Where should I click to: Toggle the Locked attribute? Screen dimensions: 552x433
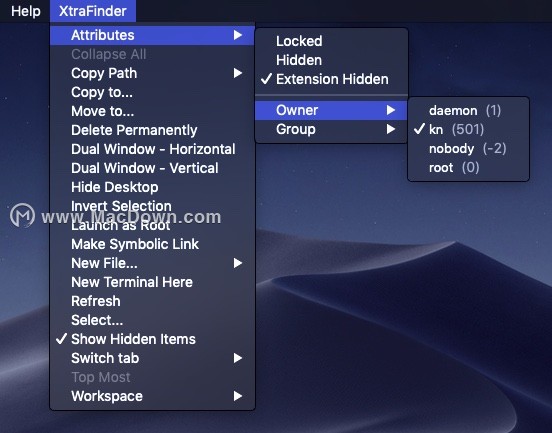click(331, 41)
